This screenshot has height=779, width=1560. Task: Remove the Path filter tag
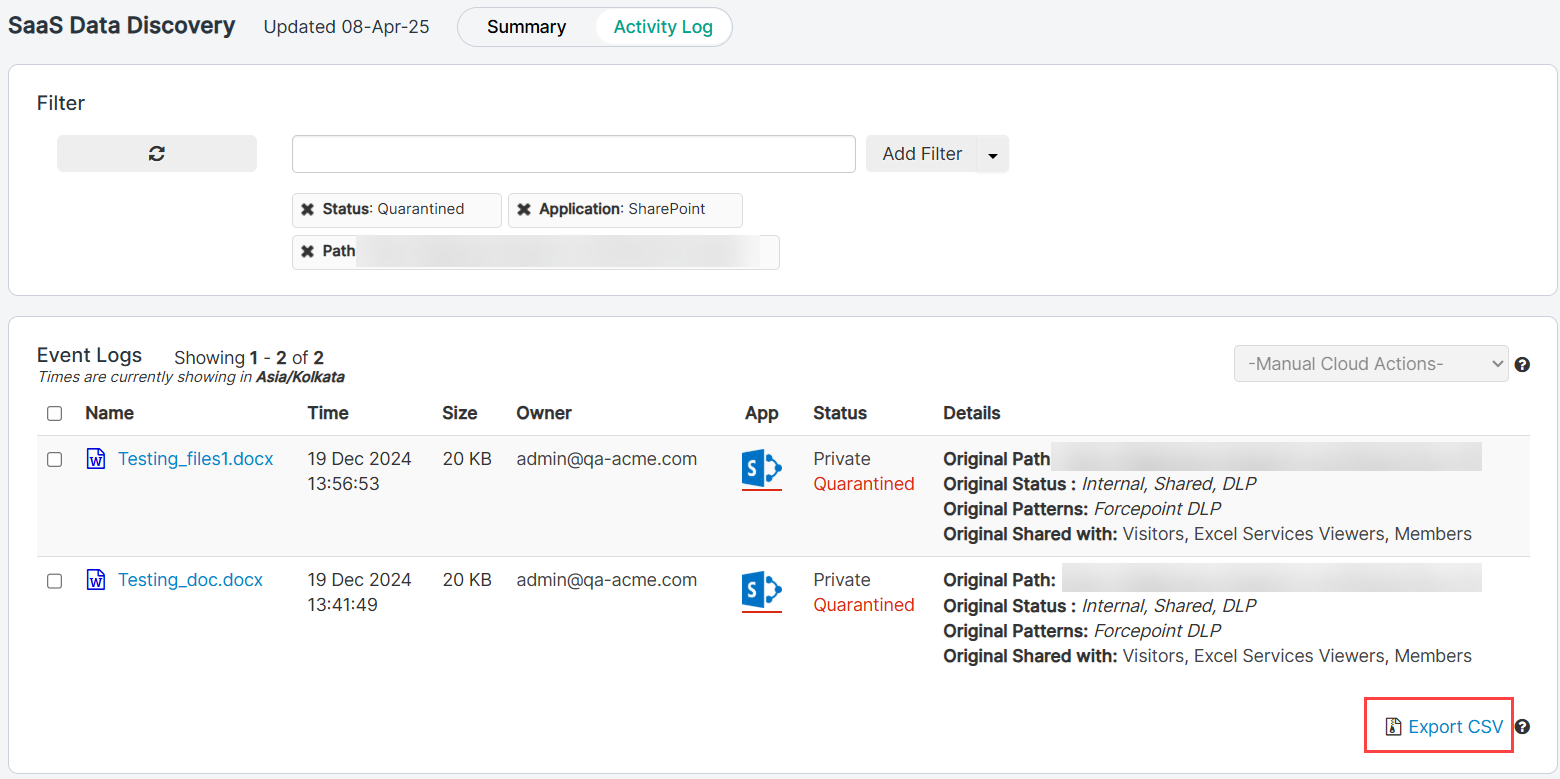(308, 252)
